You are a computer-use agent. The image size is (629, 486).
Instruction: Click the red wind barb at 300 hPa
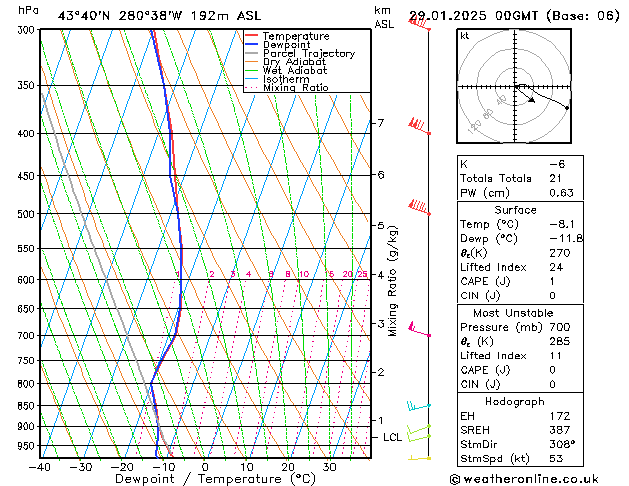point(419,24)
